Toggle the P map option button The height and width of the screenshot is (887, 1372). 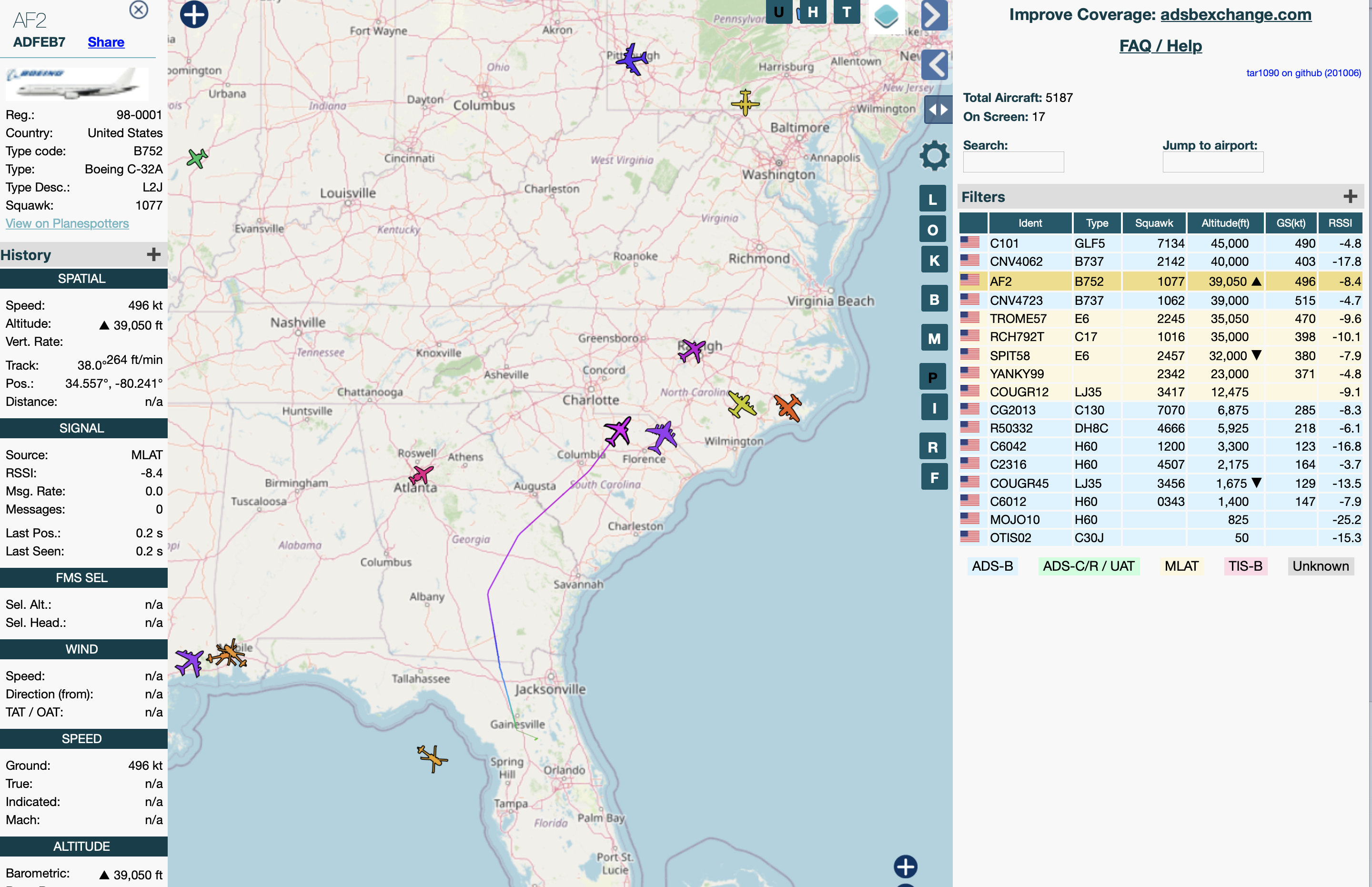pyautogui.click(x=933, y=377)
